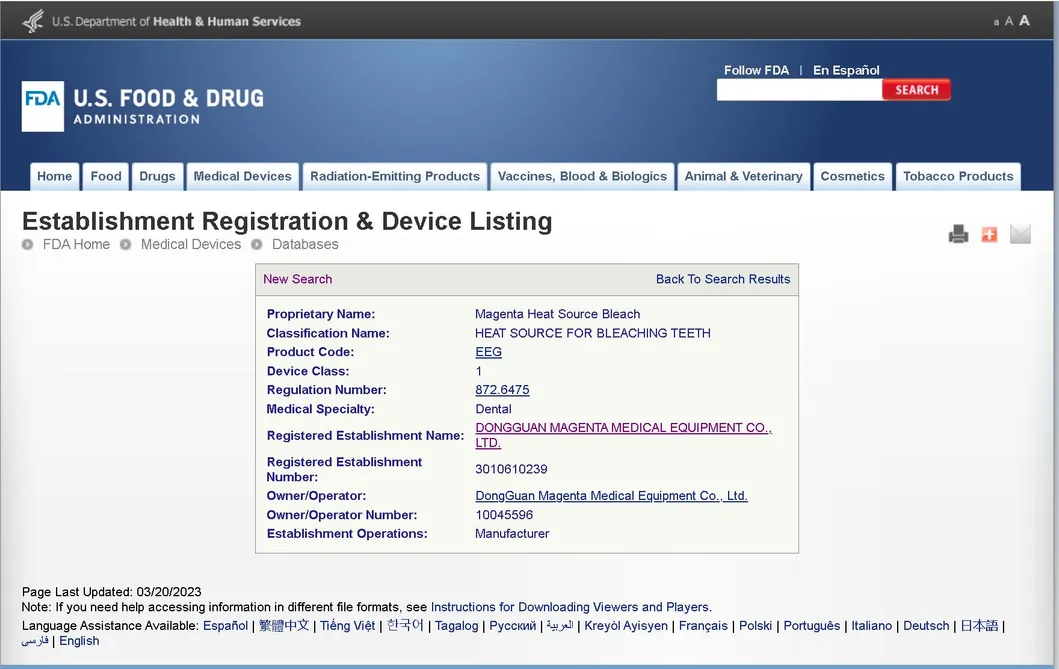Viewport: 1059px width, 669px height.
Task: Click the FDA logo
Action: tap(43, 106)
